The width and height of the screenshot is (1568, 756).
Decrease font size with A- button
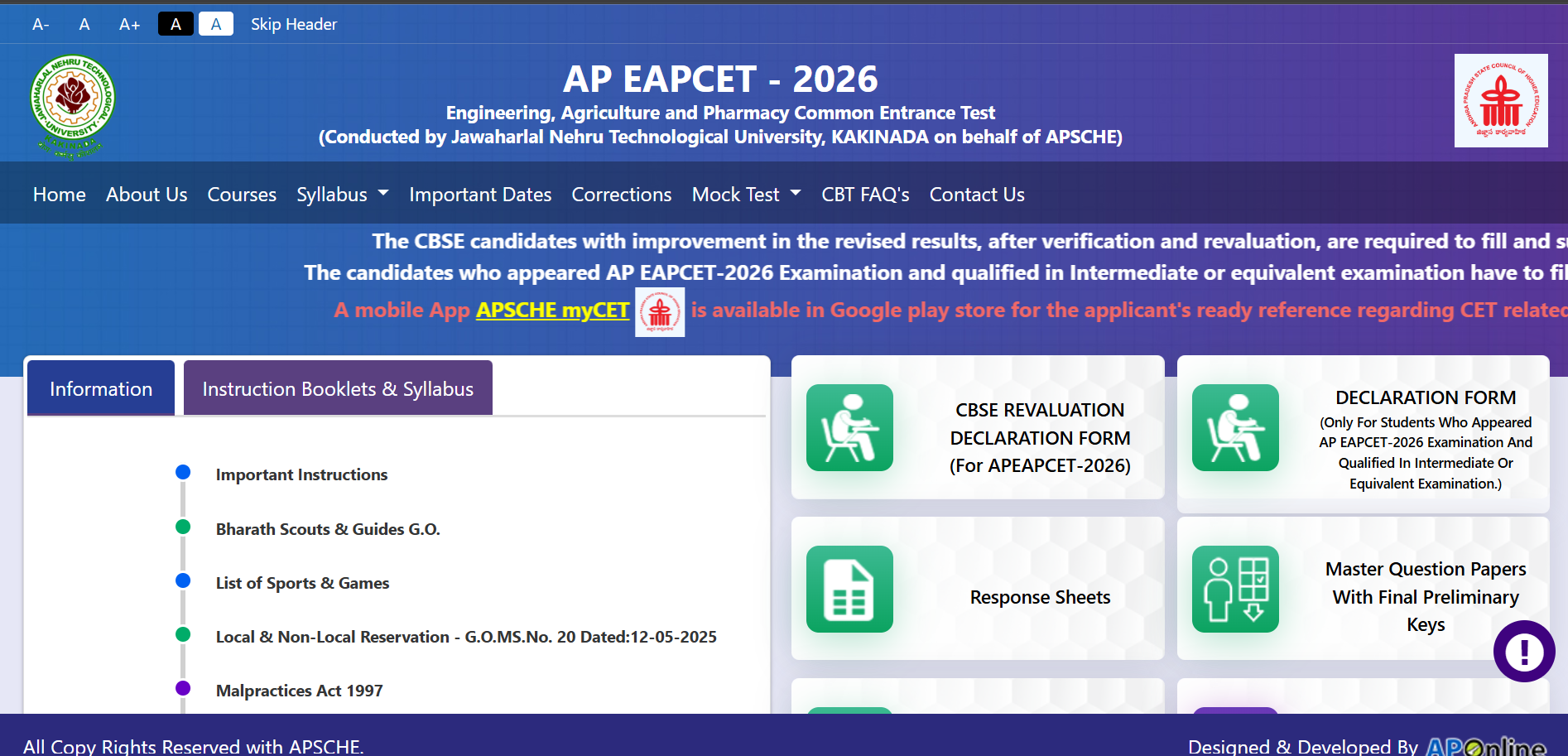(41, 24)
